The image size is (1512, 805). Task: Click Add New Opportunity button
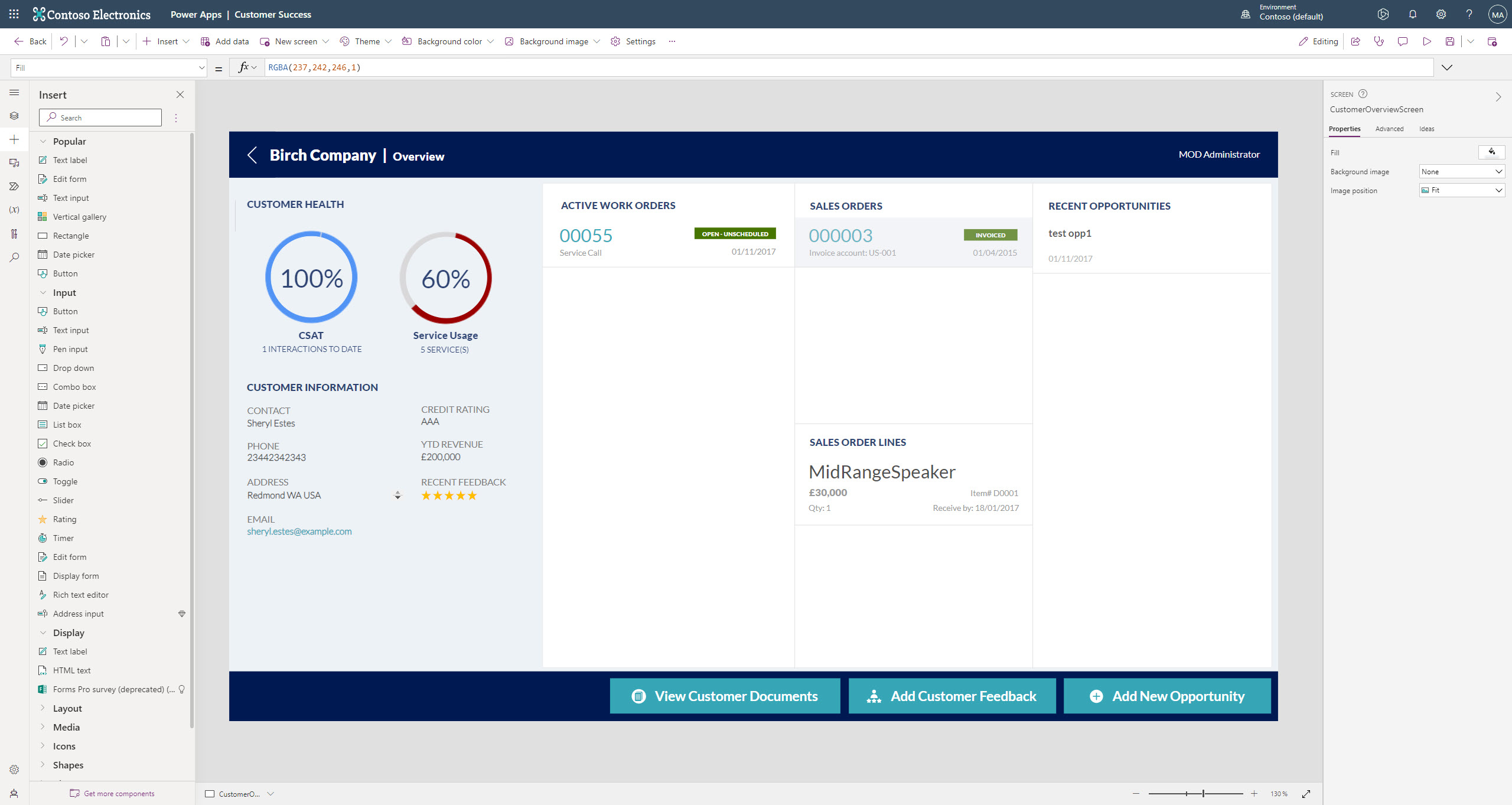1167,696
